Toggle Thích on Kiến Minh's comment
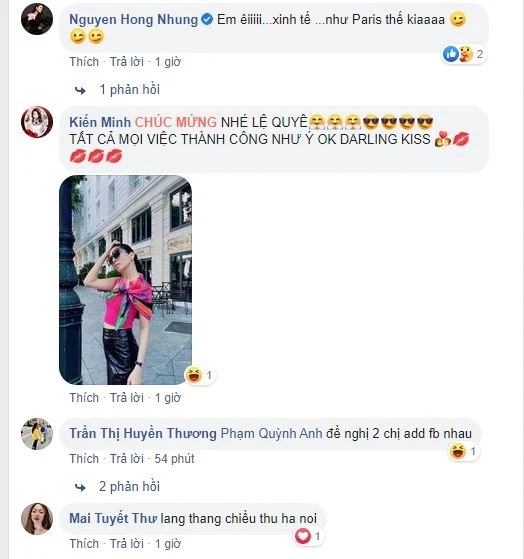This screenshot has height=559, width=524. (84, 398)
